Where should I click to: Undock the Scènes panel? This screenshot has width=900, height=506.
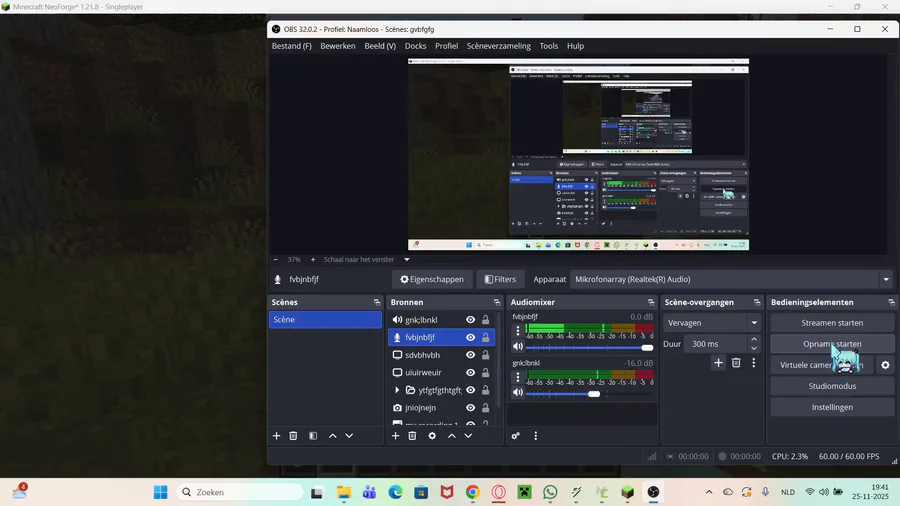(377, 302)
